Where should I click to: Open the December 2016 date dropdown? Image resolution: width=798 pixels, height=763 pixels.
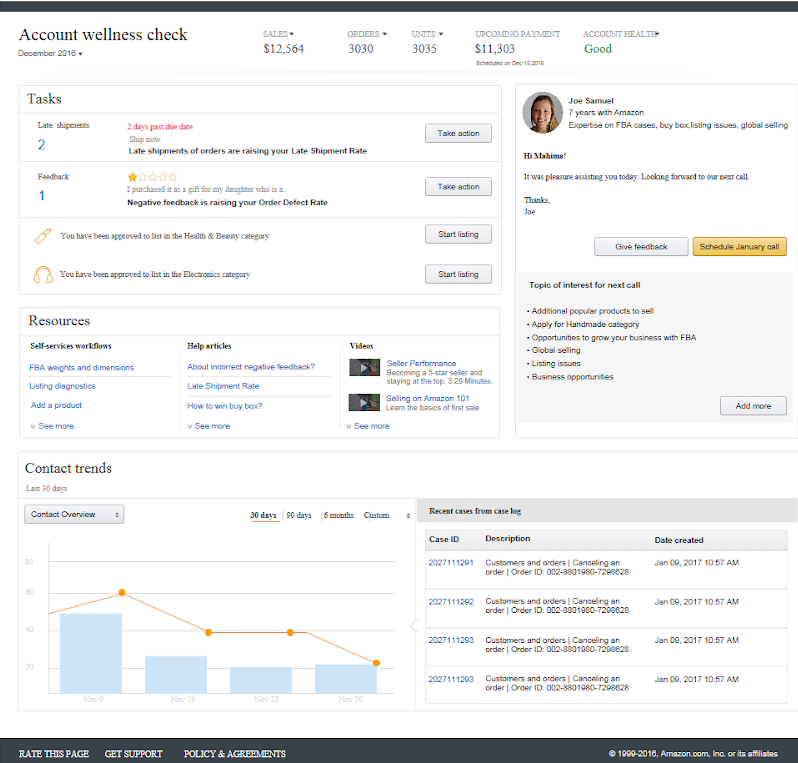point(50,53)
